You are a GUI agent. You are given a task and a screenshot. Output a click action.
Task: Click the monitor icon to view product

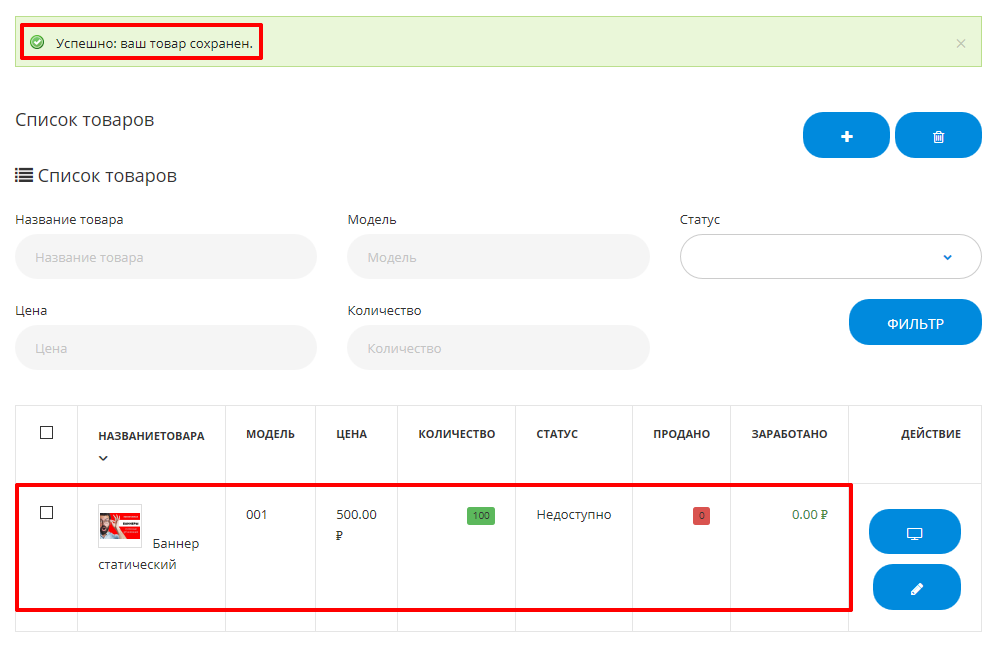point(914,532)
